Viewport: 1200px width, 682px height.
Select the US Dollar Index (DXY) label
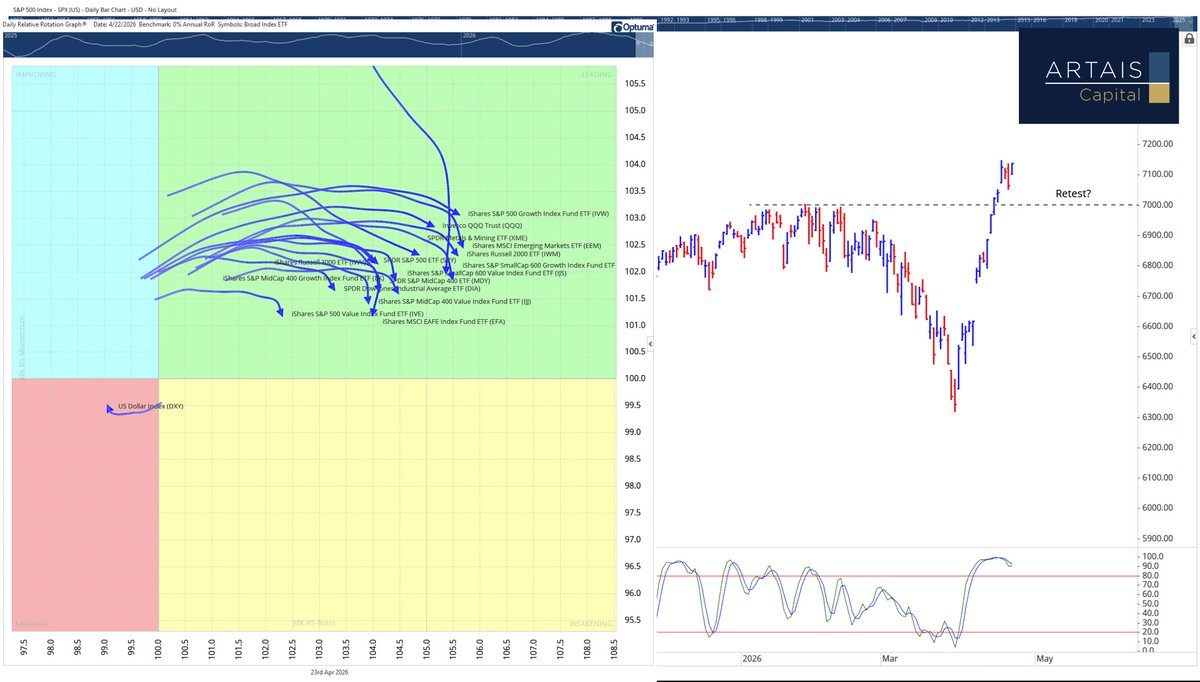tap(150, 407)
